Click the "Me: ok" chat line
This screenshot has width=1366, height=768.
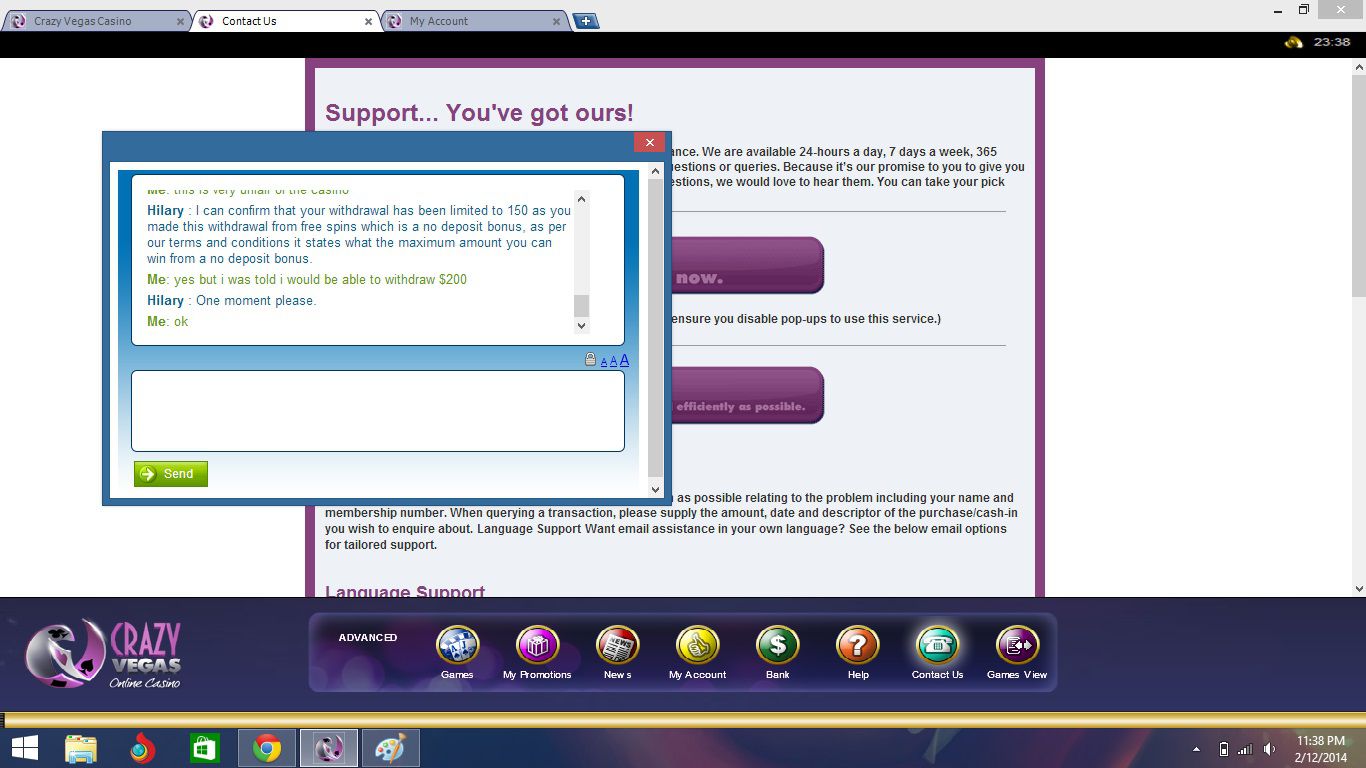[168, 322]
